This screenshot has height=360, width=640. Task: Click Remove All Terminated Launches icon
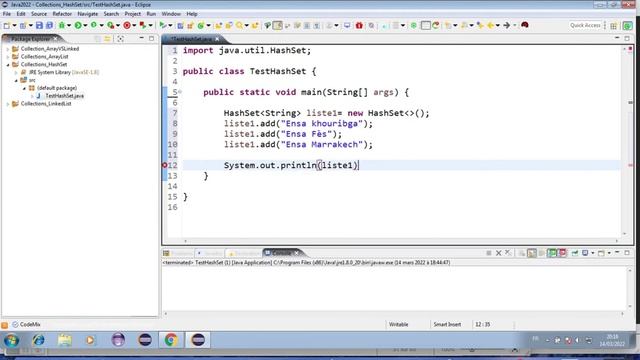click(508, 253)
